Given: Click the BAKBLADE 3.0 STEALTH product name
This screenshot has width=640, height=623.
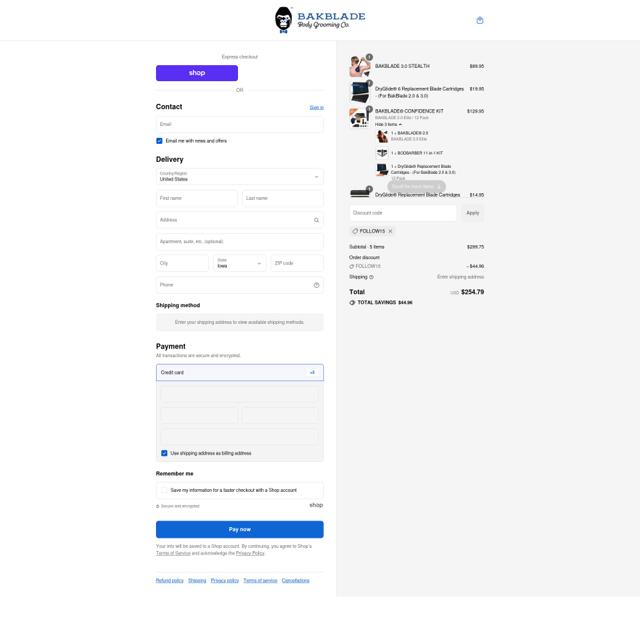Looking at the screenshot, I should pos(402,66).
